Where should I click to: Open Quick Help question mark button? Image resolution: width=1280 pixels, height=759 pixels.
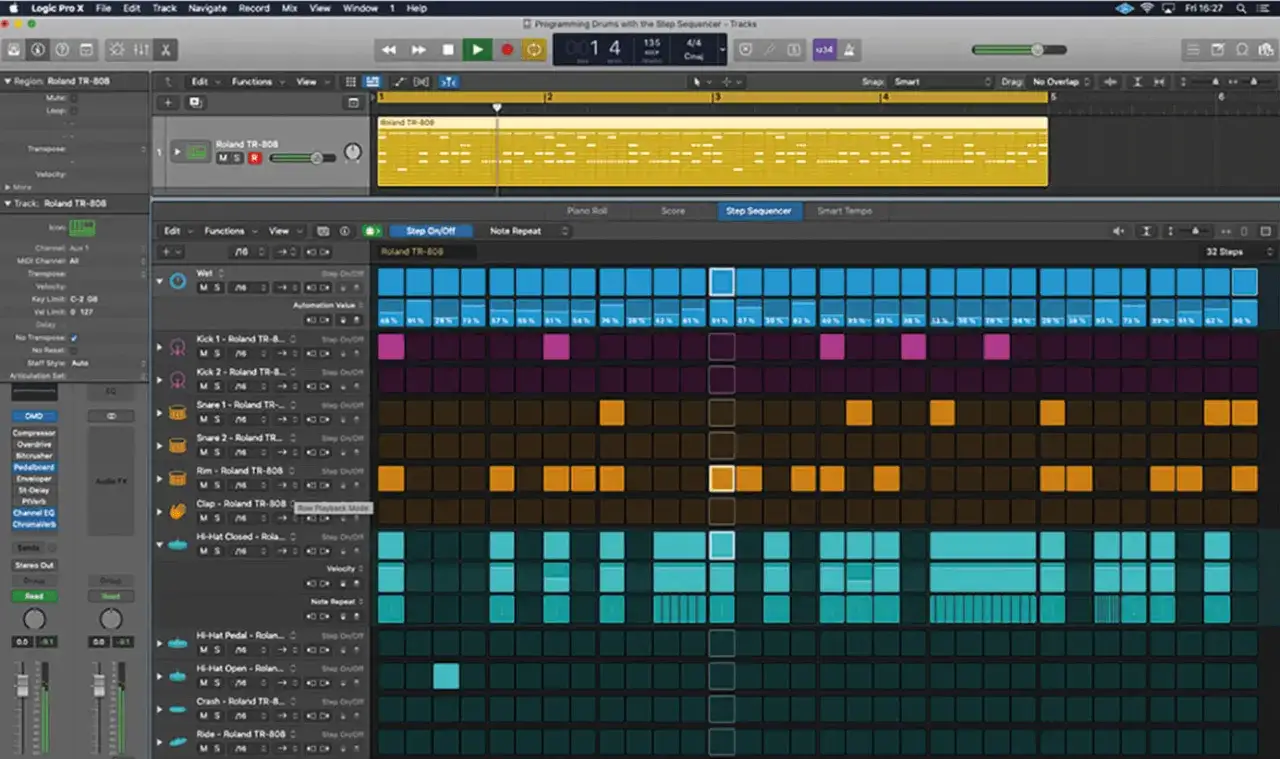63,49
